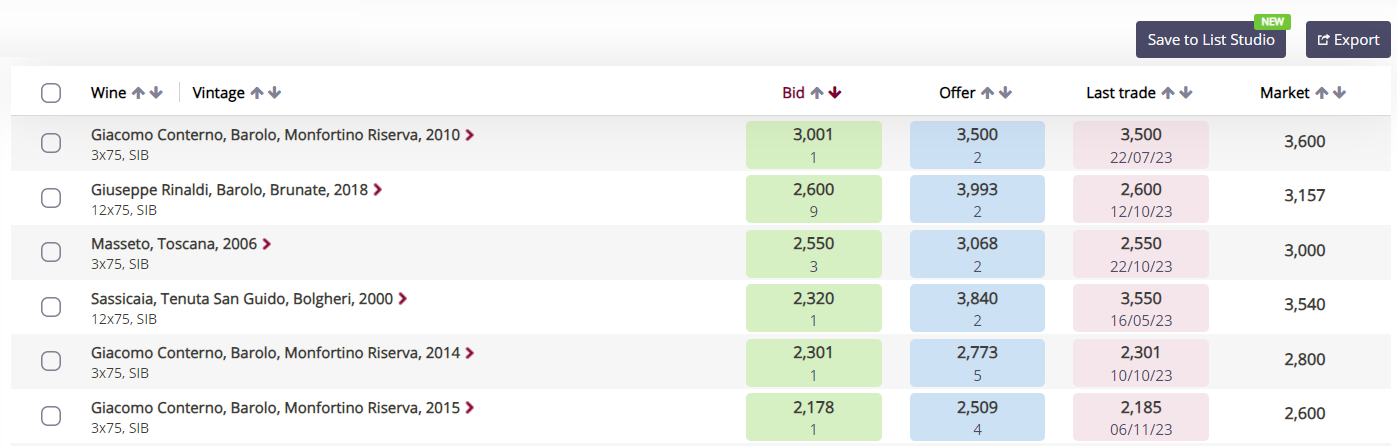The image size is (1397, 446).
Task: Open Giacomo Conterno Monfortino Riserva 2014 link
Action: [x=275, y=353]
